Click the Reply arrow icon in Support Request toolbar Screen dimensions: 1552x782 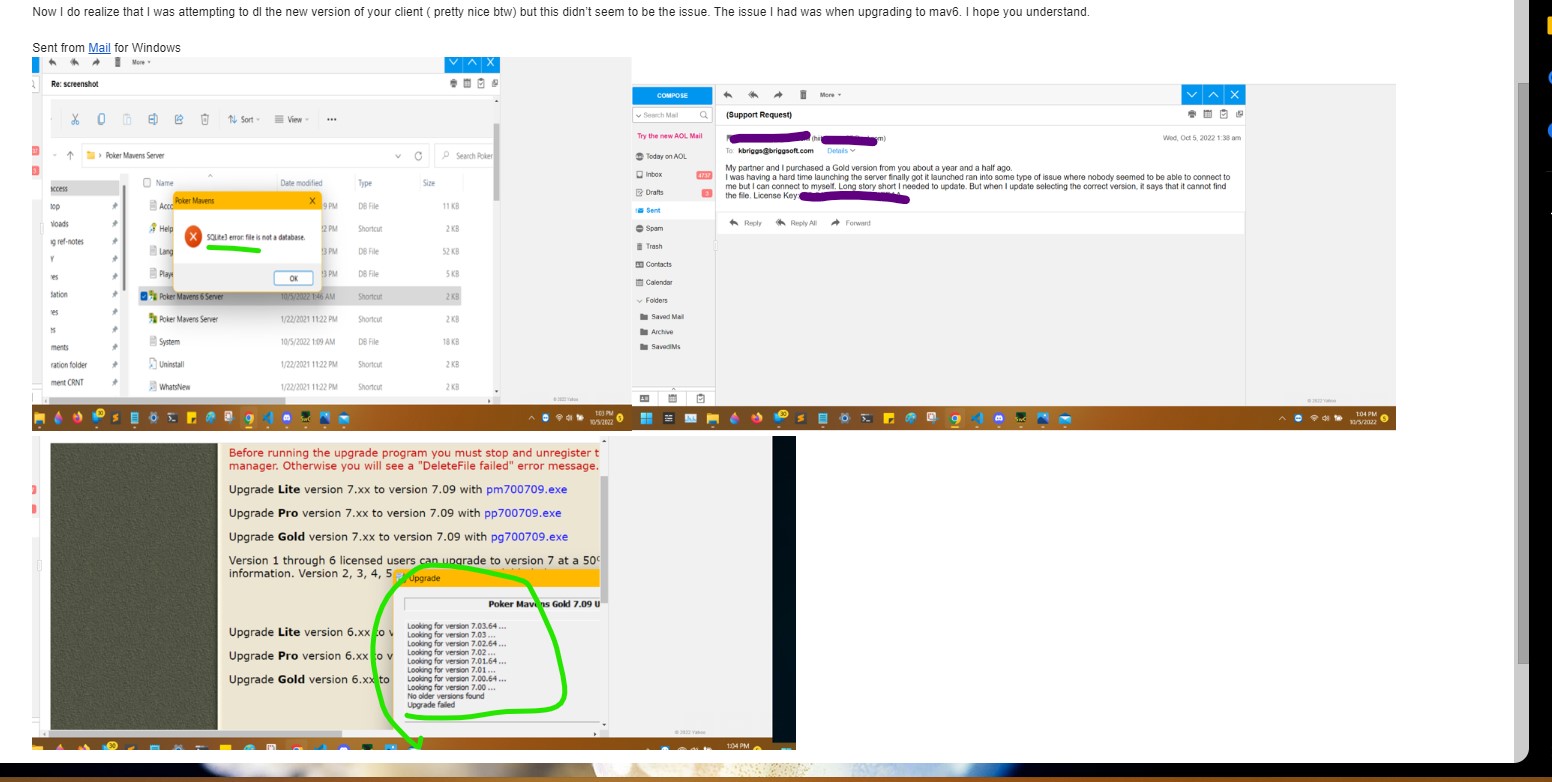[x=729, y=95]
